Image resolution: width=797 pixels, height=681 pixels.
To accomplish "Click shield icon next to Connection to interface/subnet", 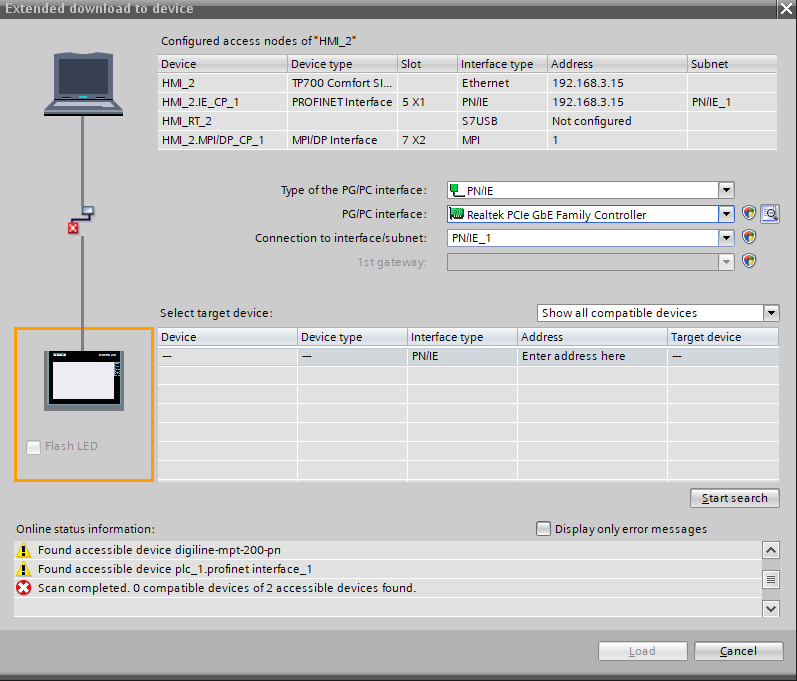I will (749, 238).
